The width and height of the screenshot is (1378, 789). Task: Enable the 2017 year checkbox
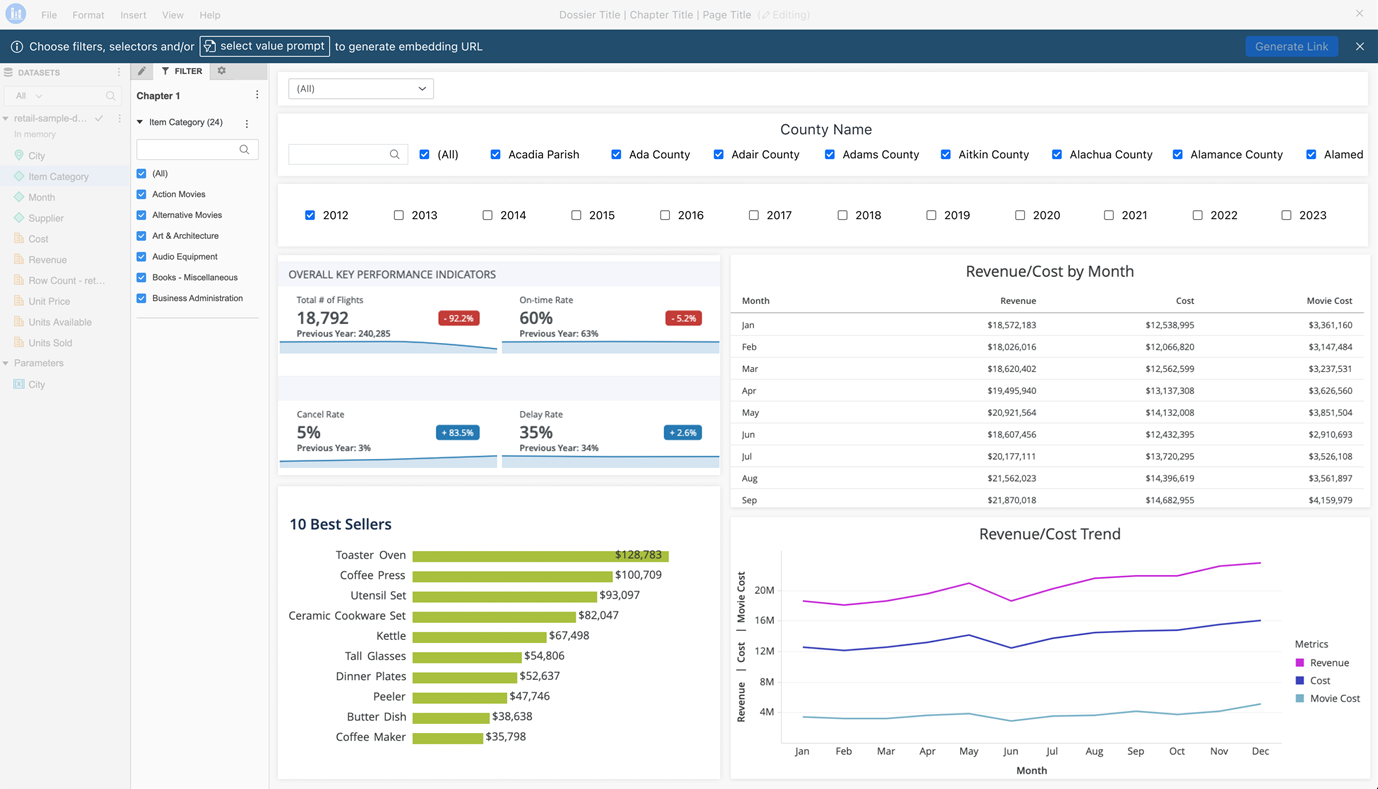[754, 215]
